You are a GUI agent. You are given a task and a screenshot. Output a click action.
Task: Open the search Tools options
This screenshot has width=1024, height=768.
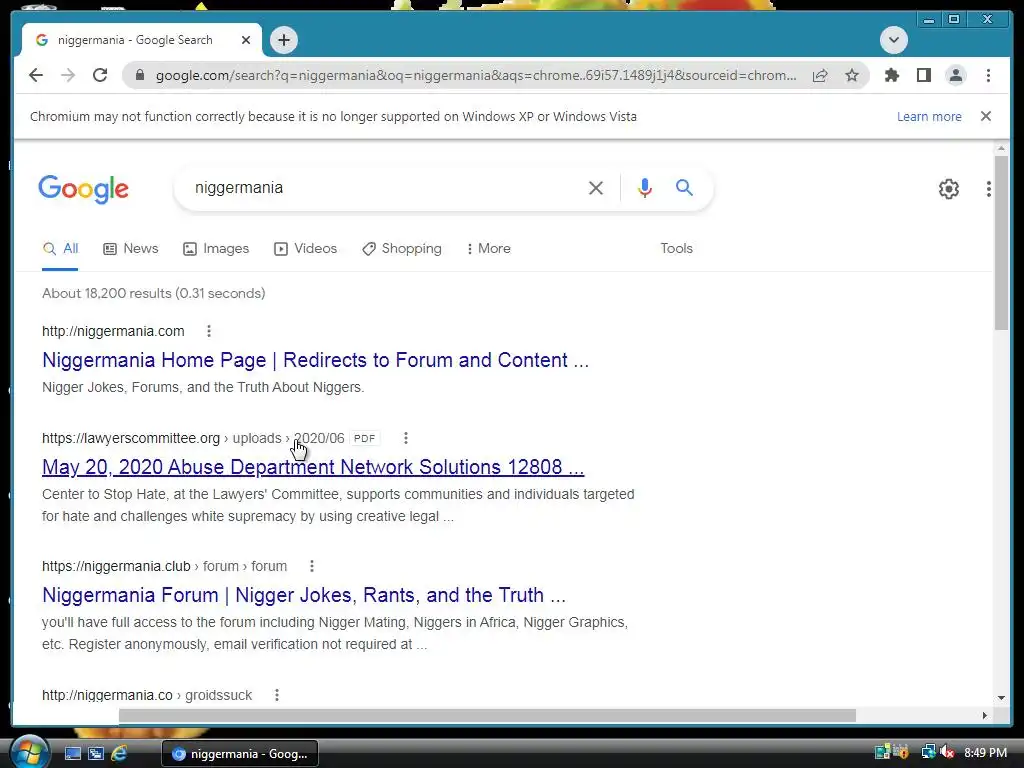tap(677, 249)
